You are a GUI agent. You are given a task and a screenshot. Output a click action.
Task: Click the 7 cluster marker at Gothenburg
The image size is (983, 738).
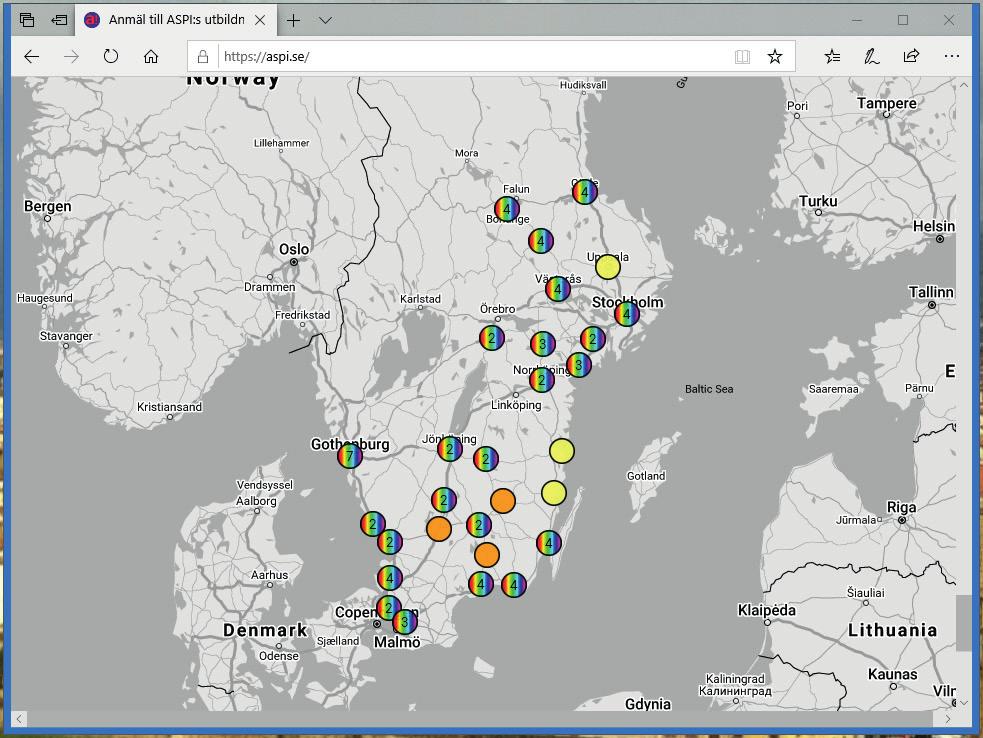(350, 456)
